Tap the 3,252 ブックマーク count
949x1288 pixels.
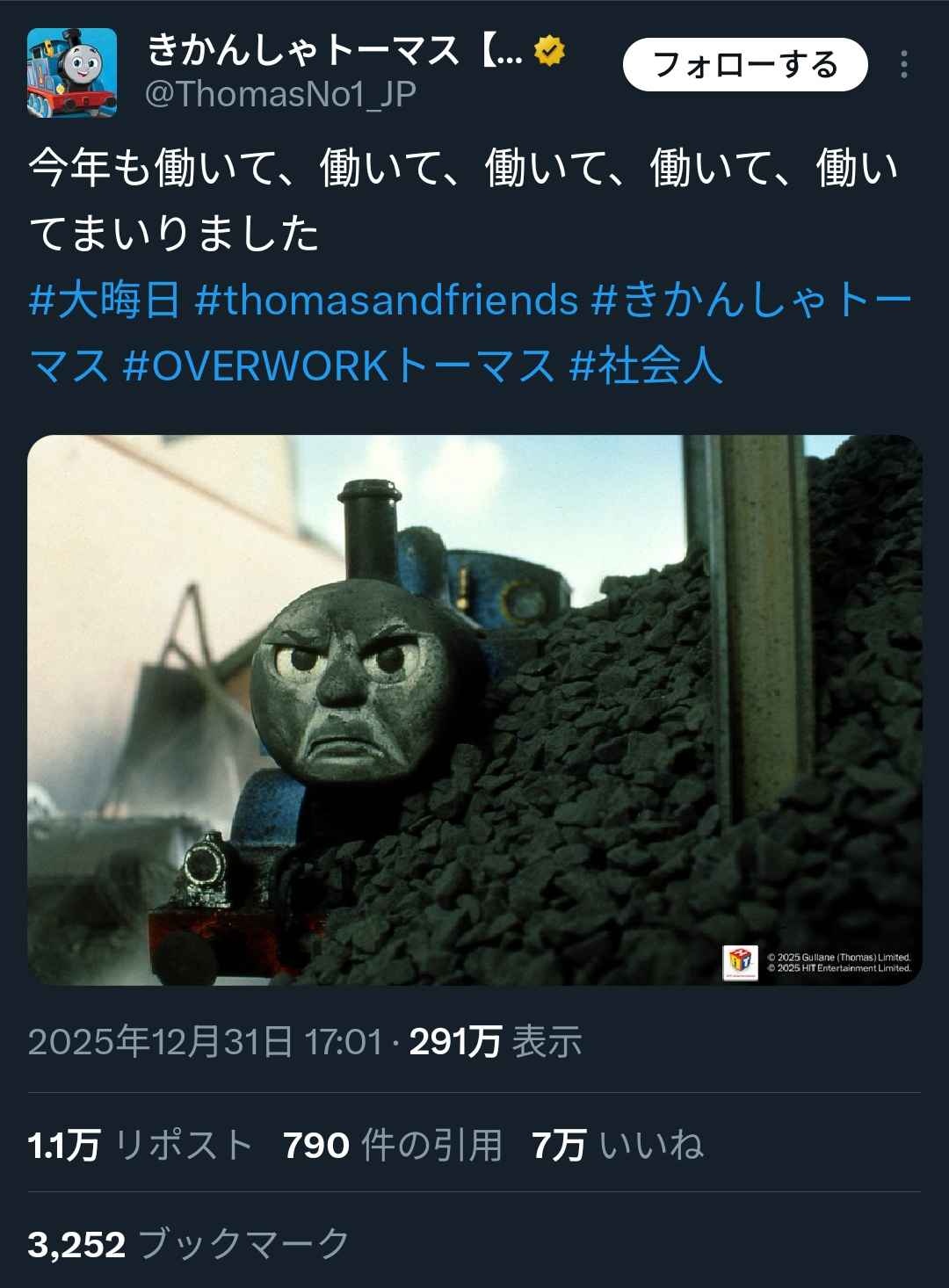click(x=189, y=1244)
